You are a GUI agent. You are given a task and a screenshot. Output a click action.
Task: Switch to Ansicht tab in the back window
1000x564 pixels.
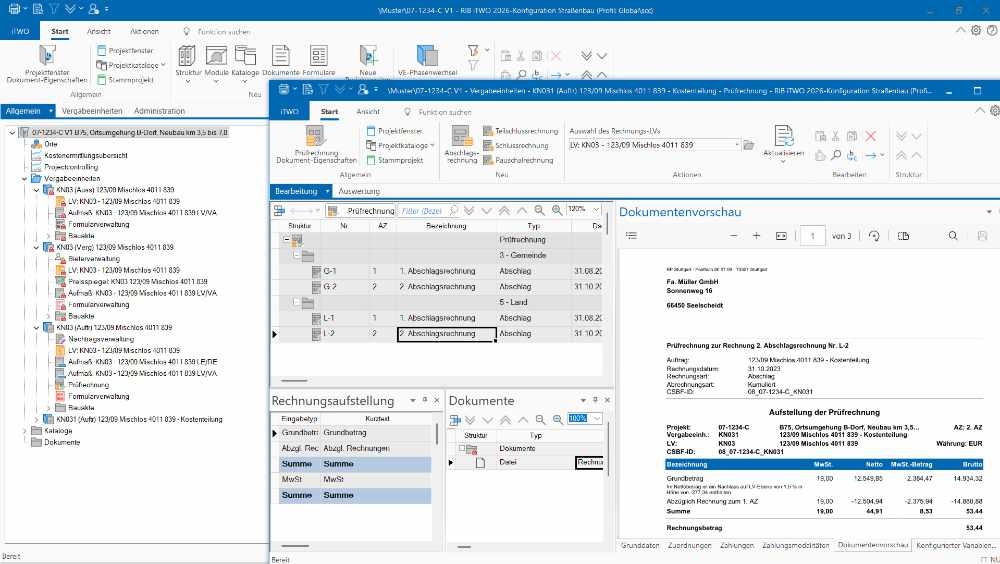pos(98,31)
